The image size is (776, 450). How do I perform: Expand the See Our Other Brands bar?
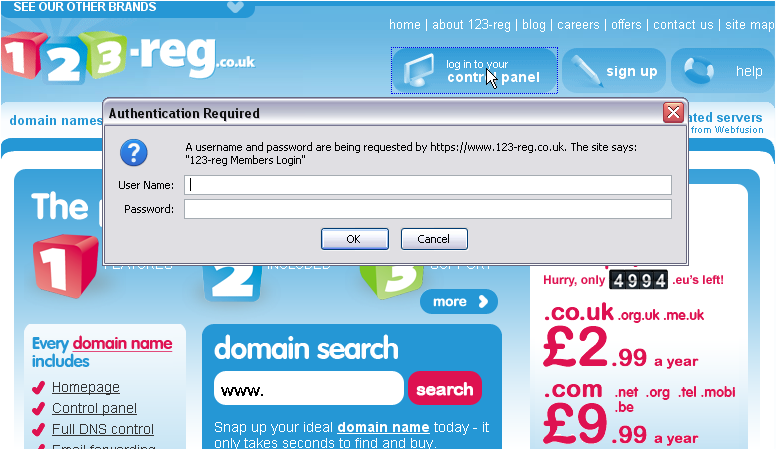[x=127, y=7]
